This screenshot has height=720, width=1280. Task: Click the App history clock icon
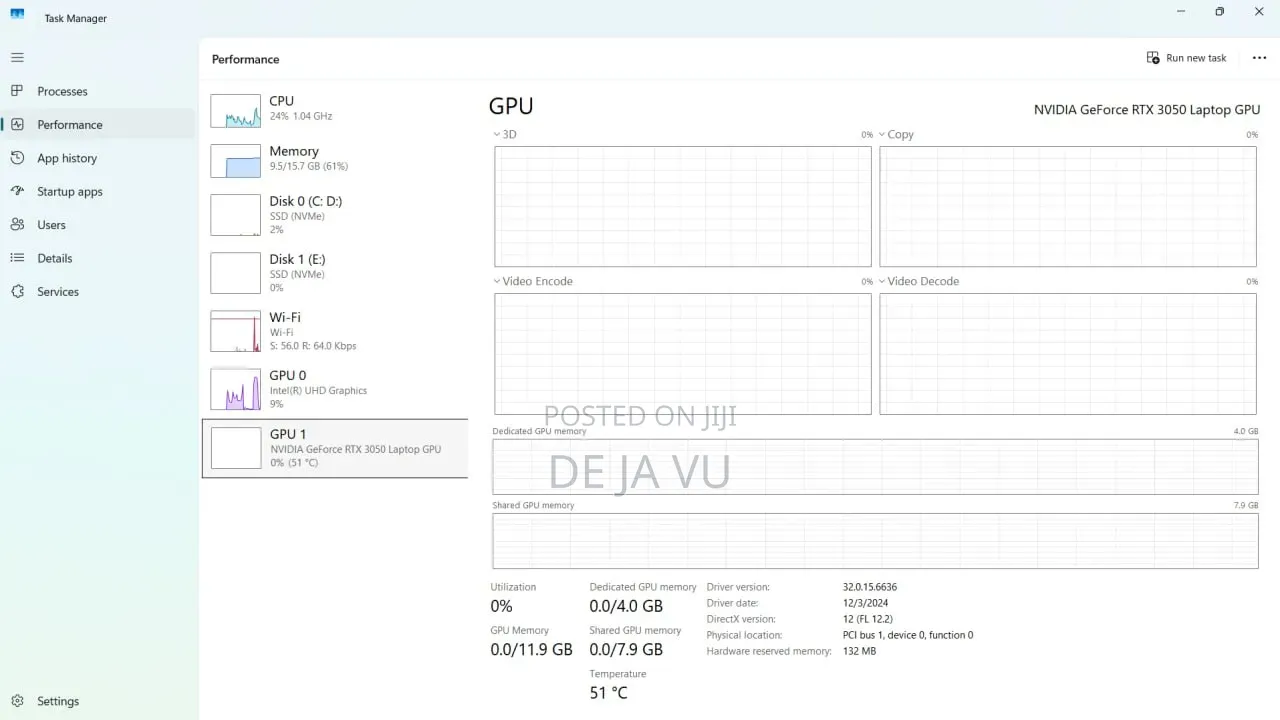(x=17, y=158)
